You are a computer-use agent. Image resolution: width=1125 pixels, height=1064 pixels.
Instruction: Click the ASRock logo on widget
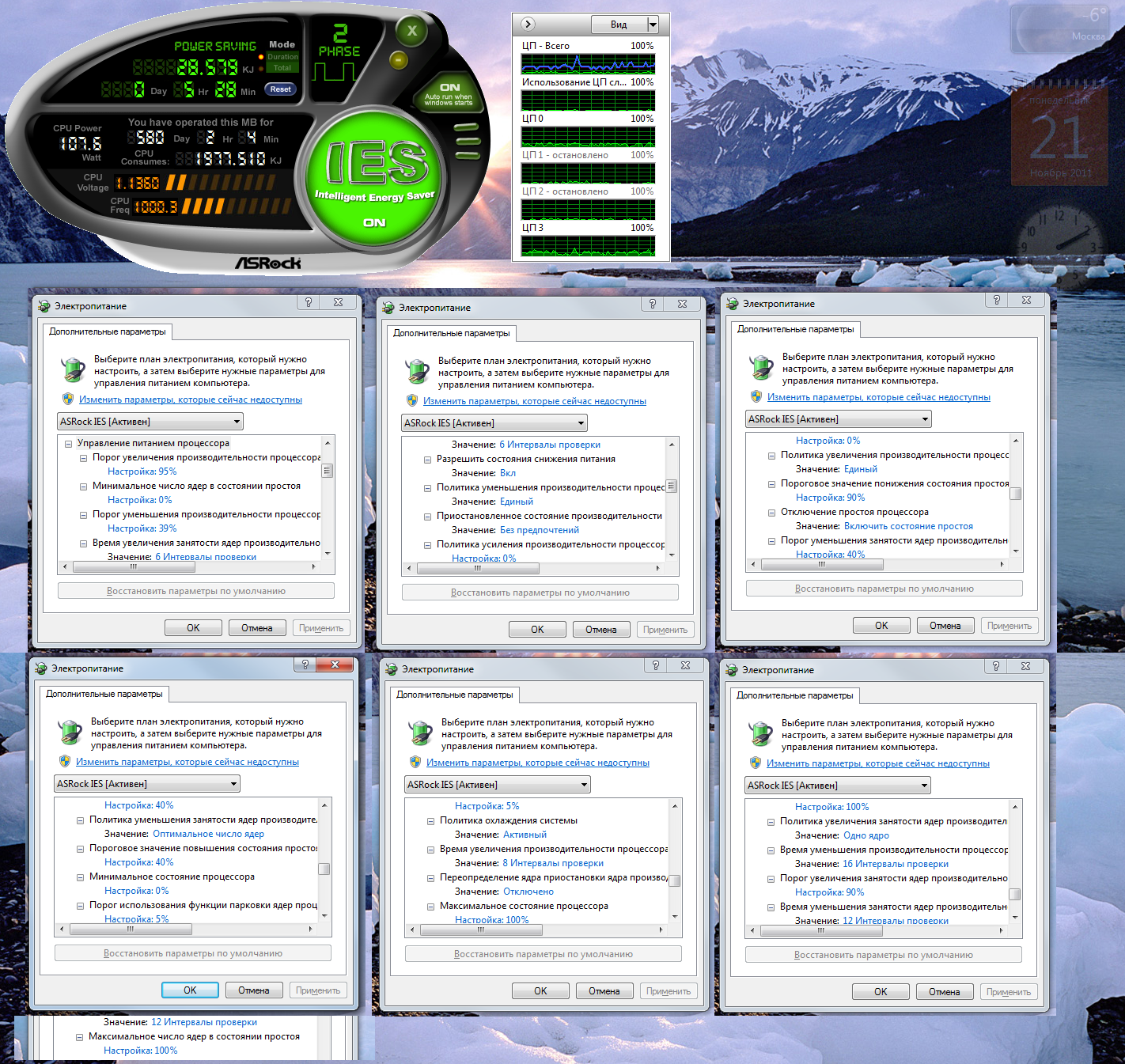[x=267, y=263]
